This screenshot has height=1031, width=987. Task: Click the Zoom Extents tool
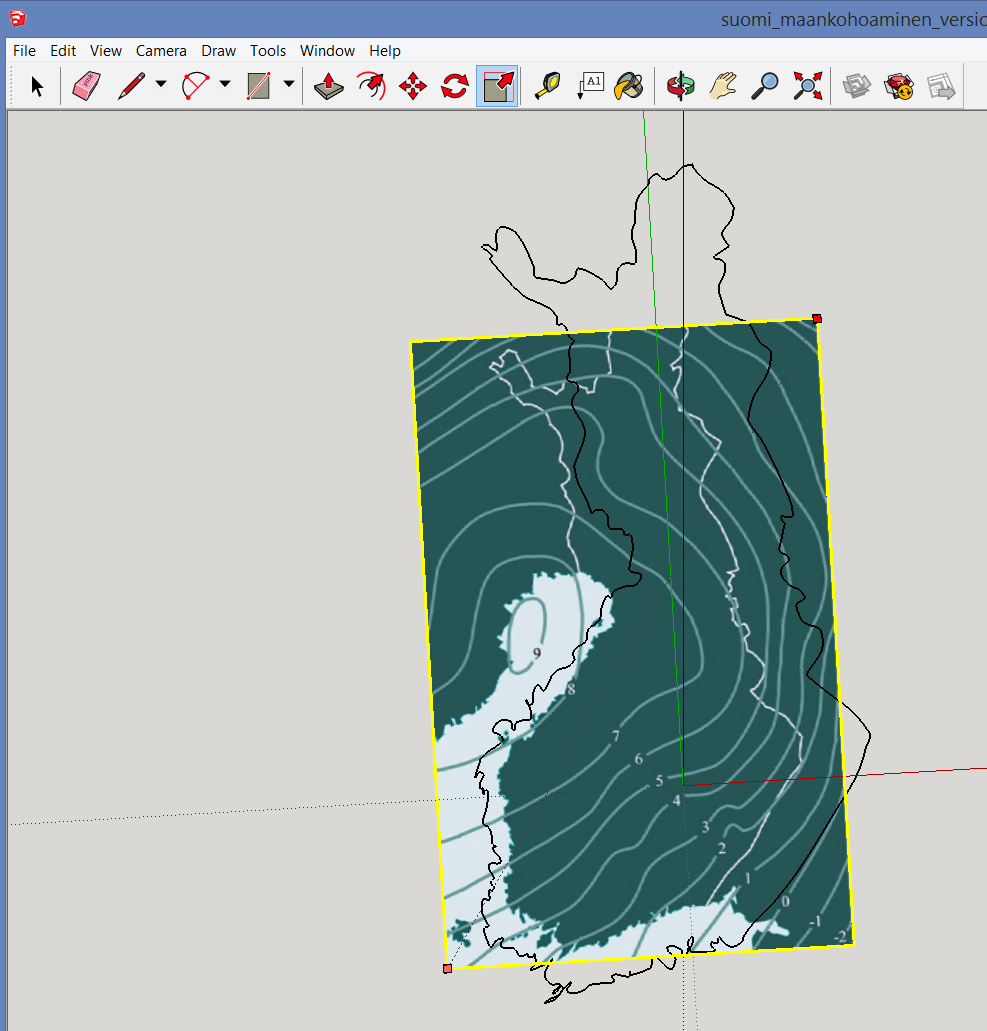tap(807, 86)
